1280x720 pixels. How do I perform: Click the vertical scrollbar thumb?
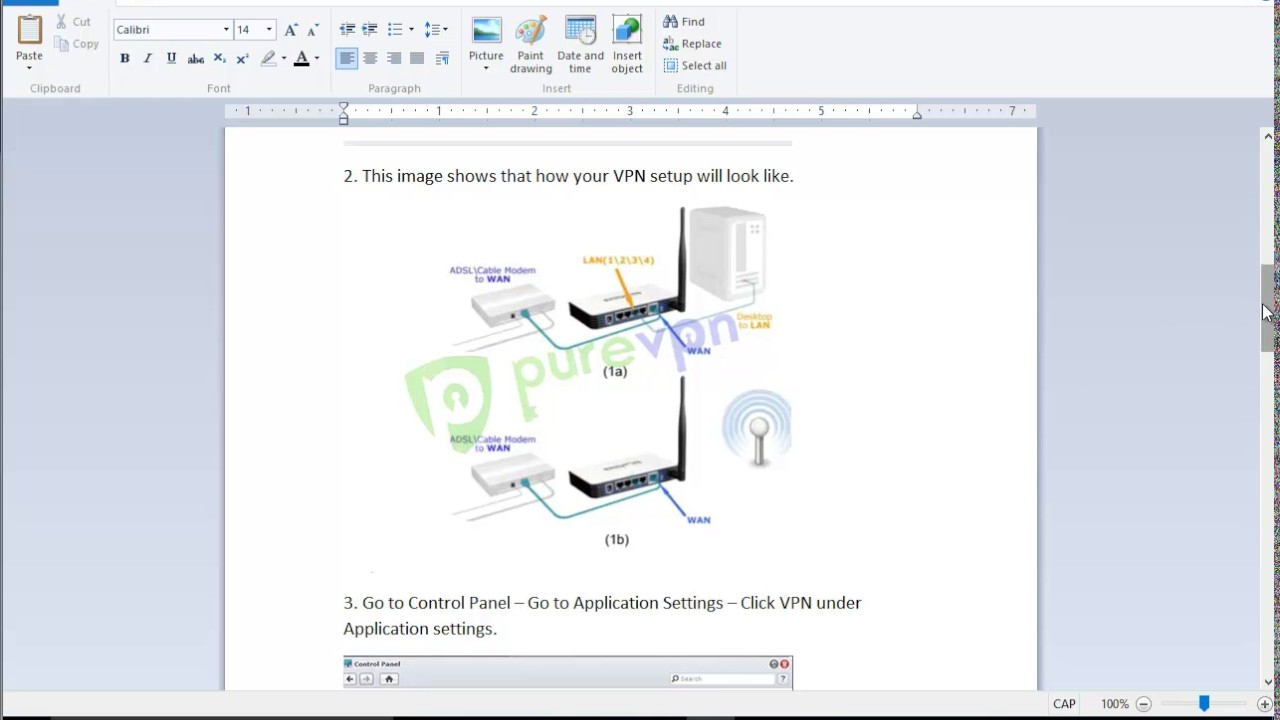(1268, 308)
